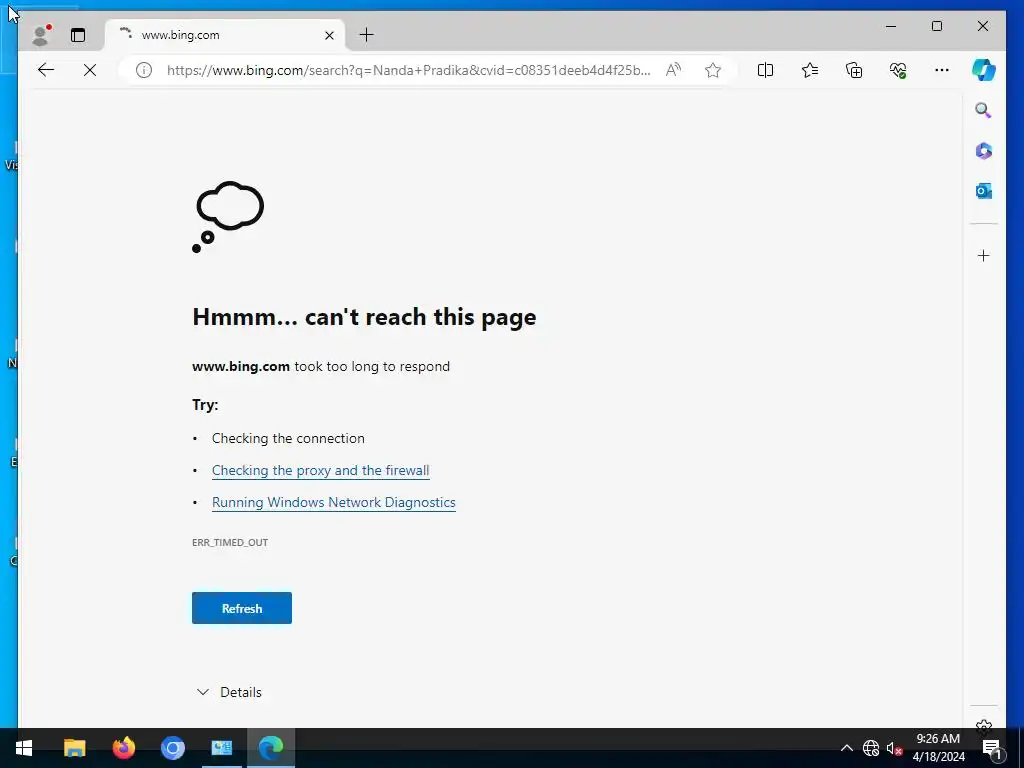Screen dimensions: 1024x768
Task: Open the Favorites list
Action: [x=809, y=70]
